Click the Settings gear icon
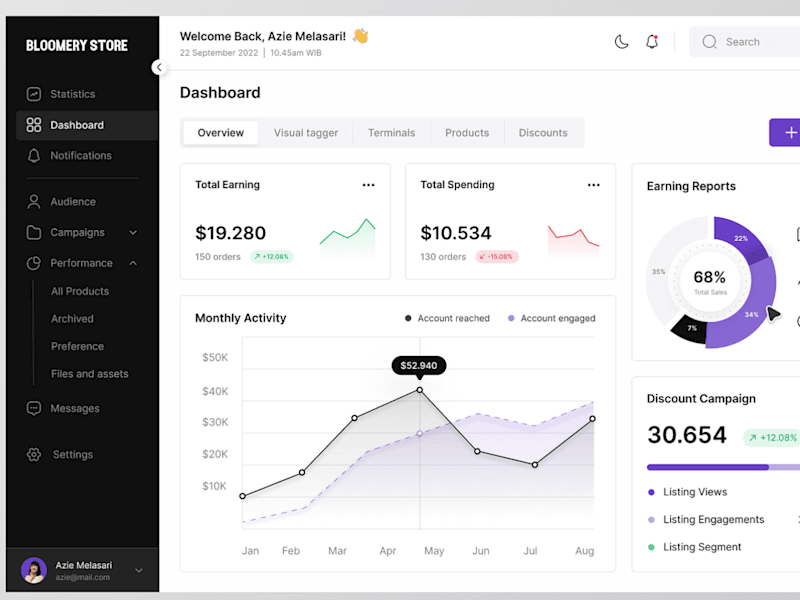Viewport: 800px width, 600px height. click(34, 454)
